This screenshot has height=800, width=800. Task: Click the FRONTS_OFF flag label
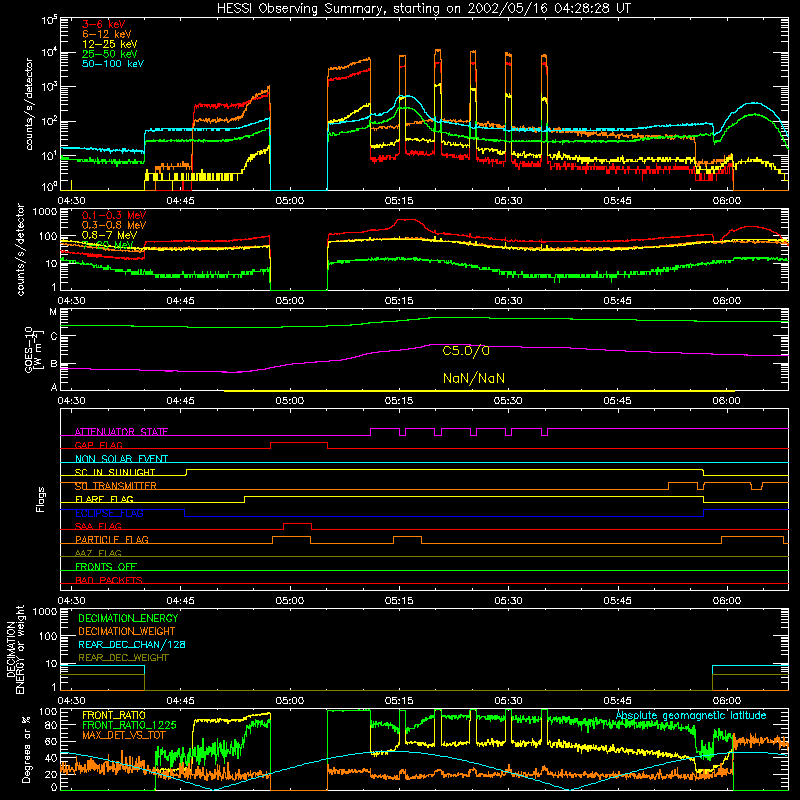point(106,567)
